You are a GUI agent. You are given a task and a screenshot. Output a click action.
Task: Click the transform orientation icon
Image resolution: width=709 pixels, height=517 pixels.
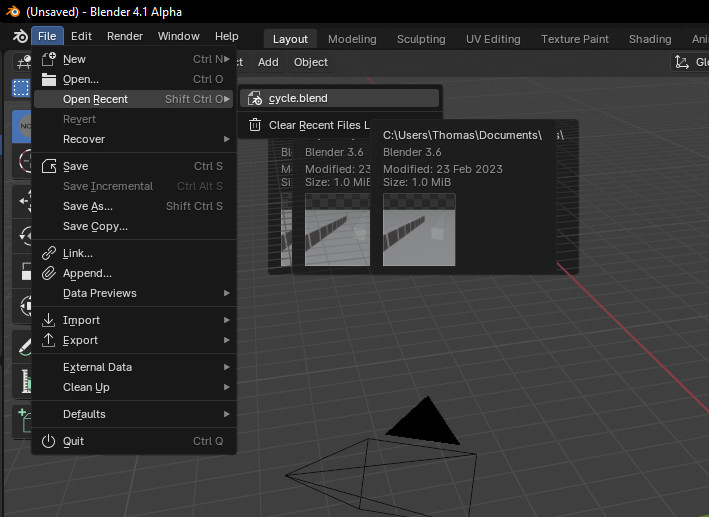coord(681,62)
